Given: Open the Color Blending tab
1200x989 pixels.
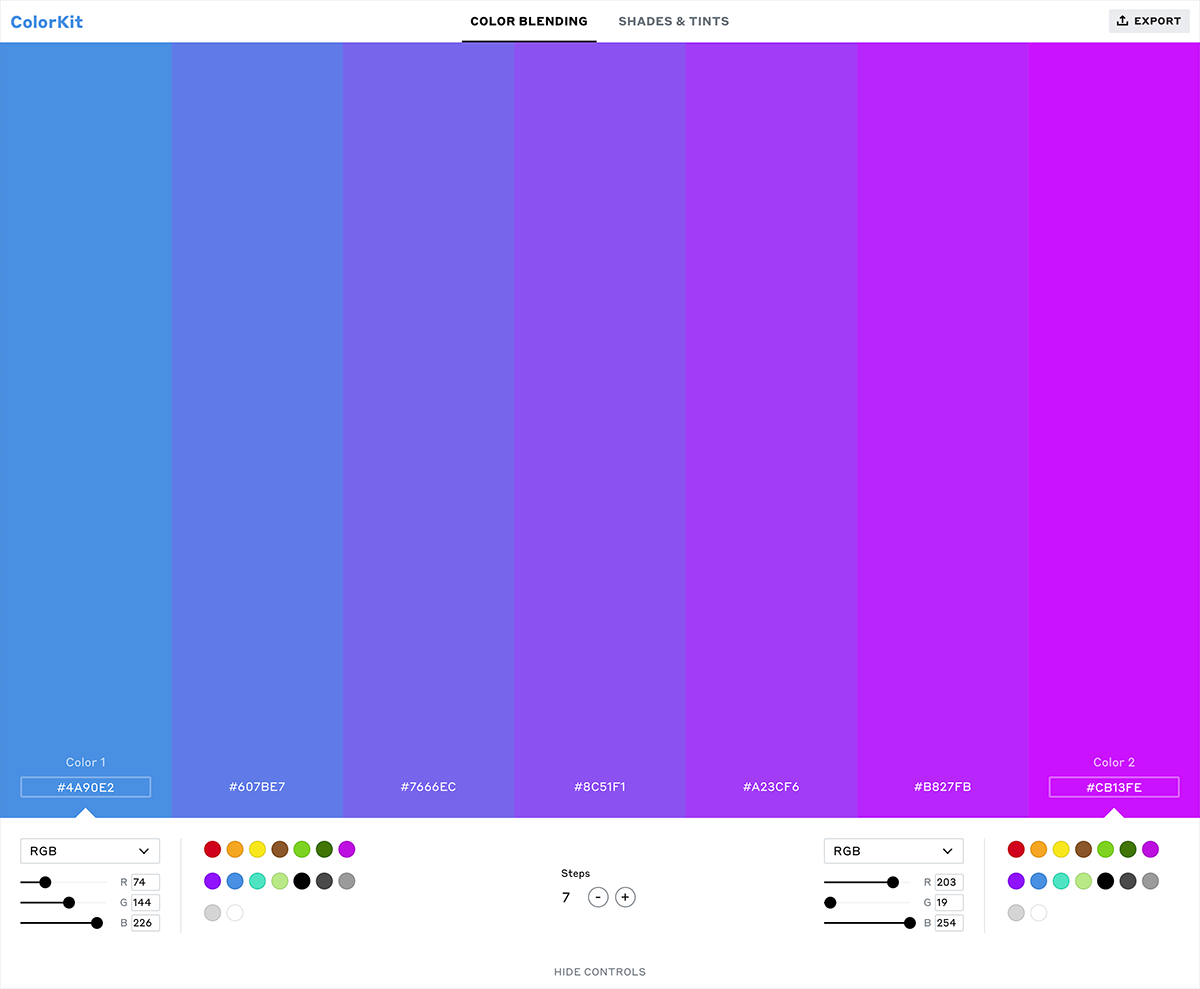Looking at the screenshot, I should click(x=529, y=21).
